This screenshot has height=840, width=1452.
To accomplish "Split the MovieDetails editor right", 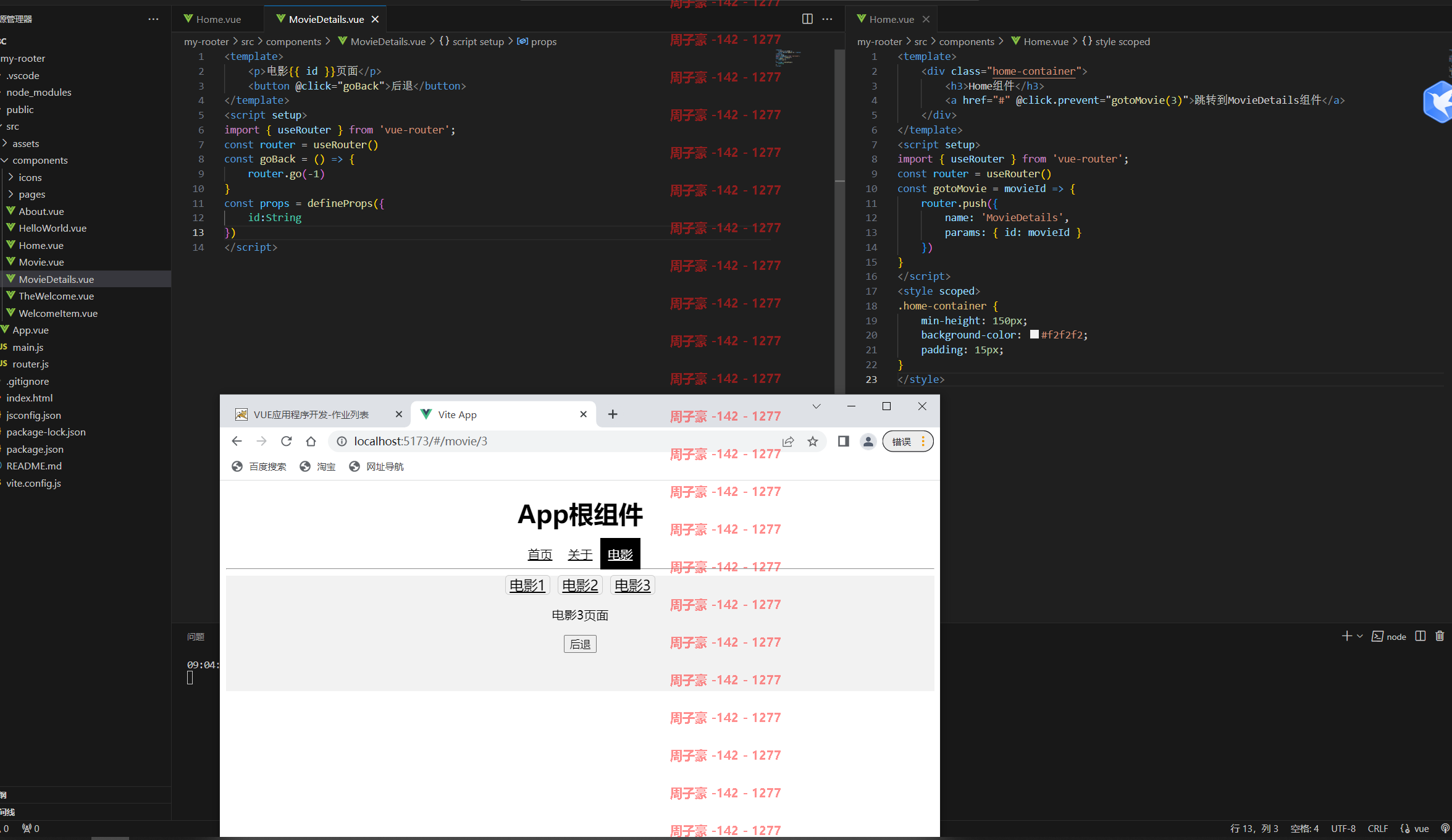I will [807, 19].
